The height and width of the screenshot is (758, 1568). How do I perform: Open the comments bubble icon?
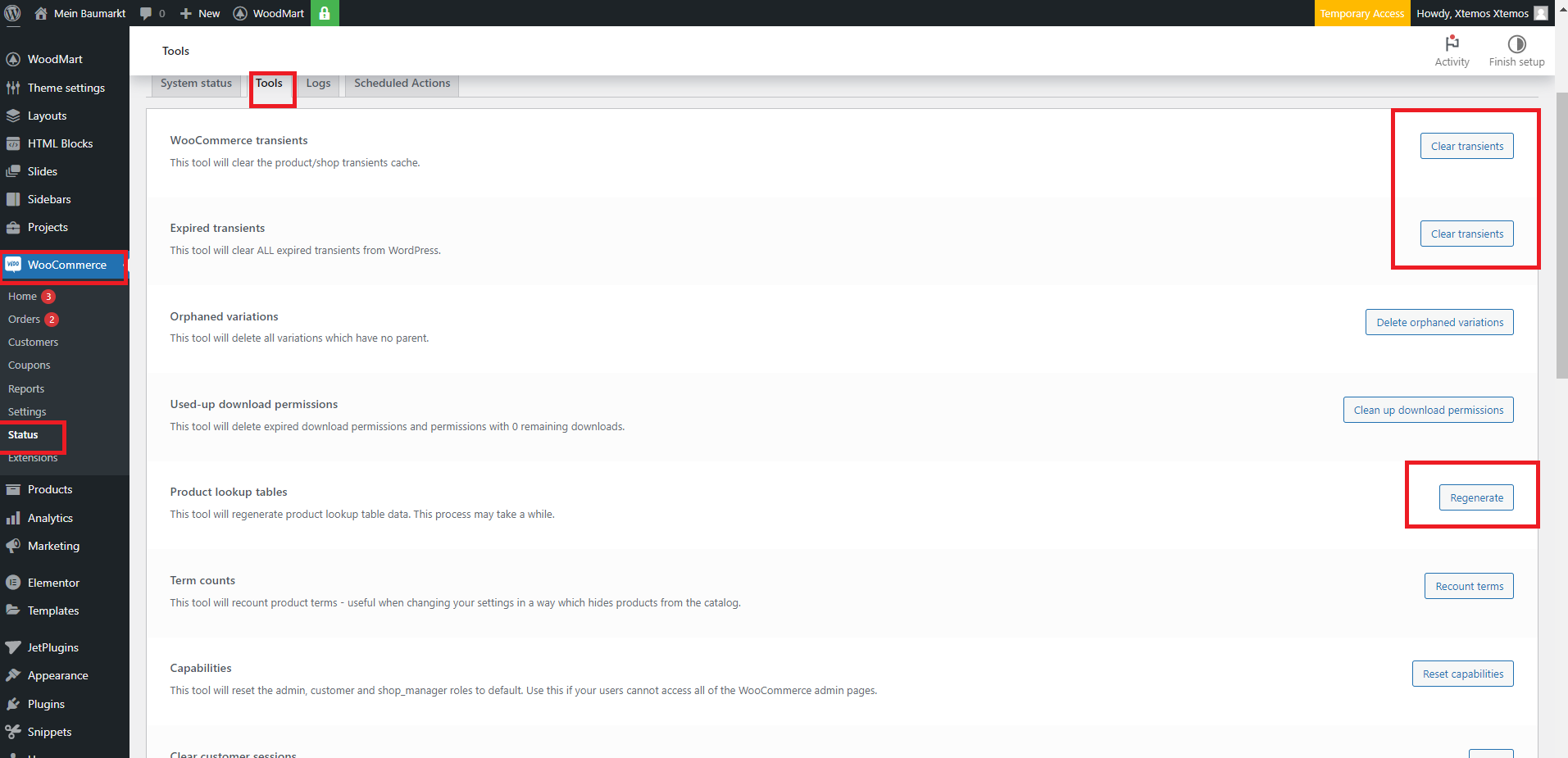pyautogui.click(x=146, y=13)
